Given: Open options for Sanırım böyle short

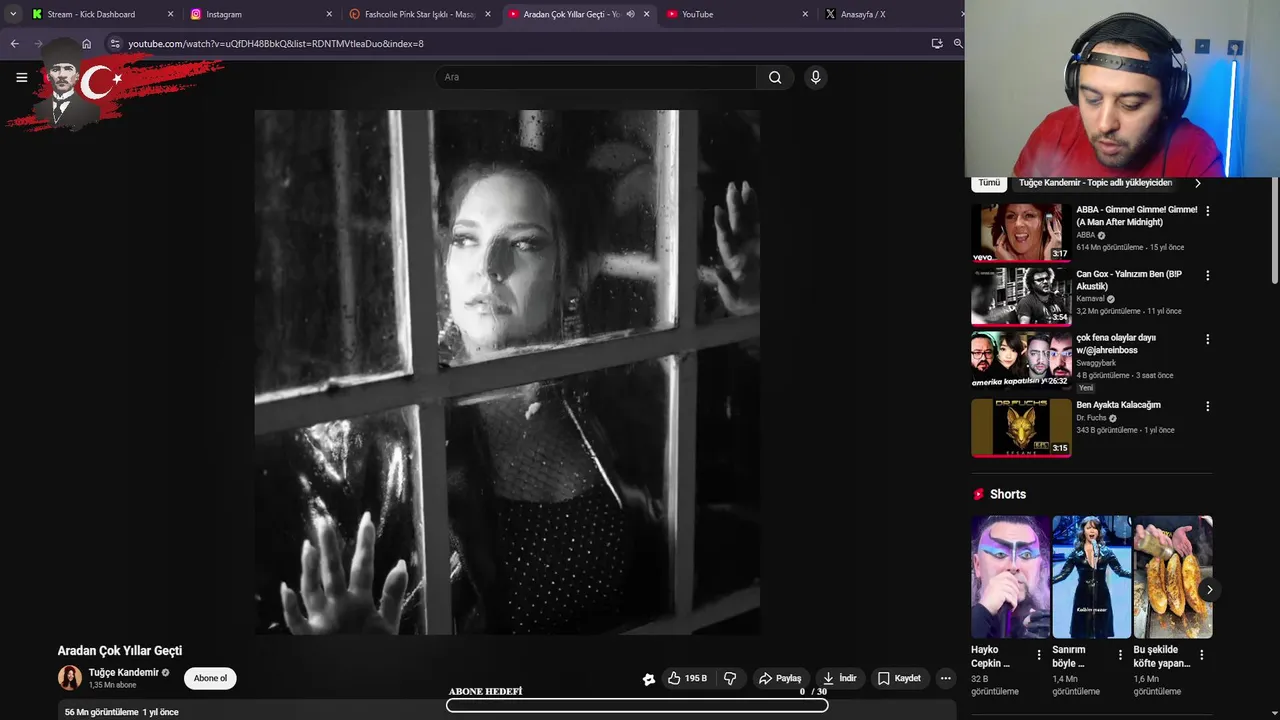Looking at the screenshot, I should click(1120, 655).
